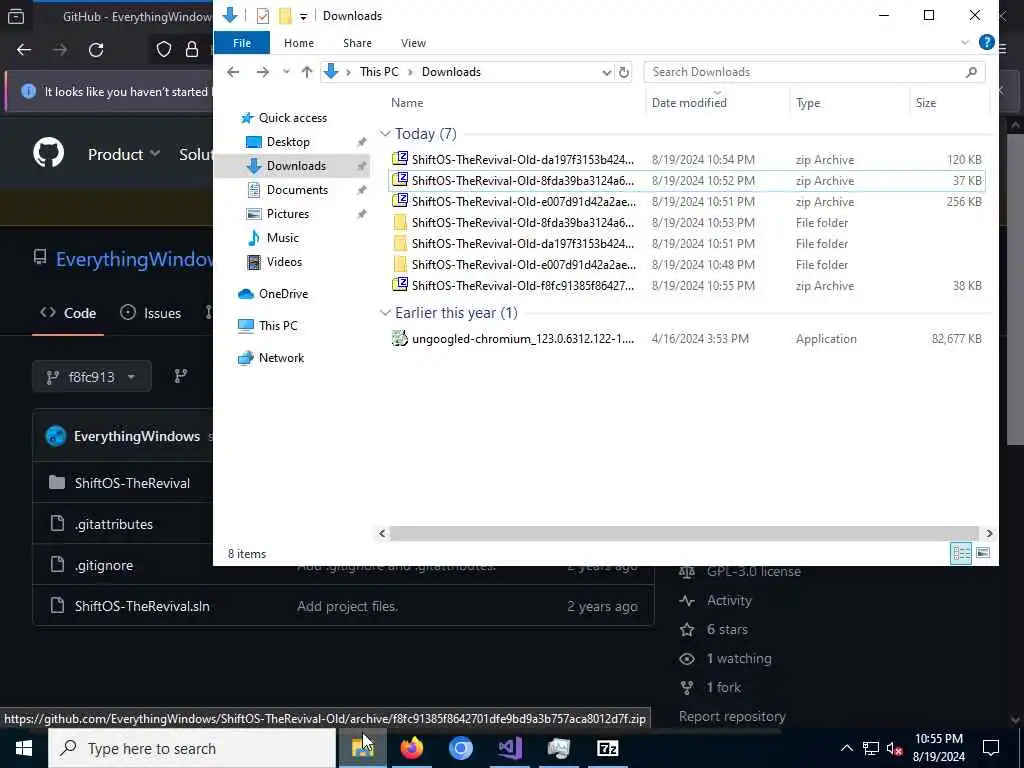Select the da197f3153b424 zip archive (120 KB)
1024x768 pixels.
[x=686, y=159]
